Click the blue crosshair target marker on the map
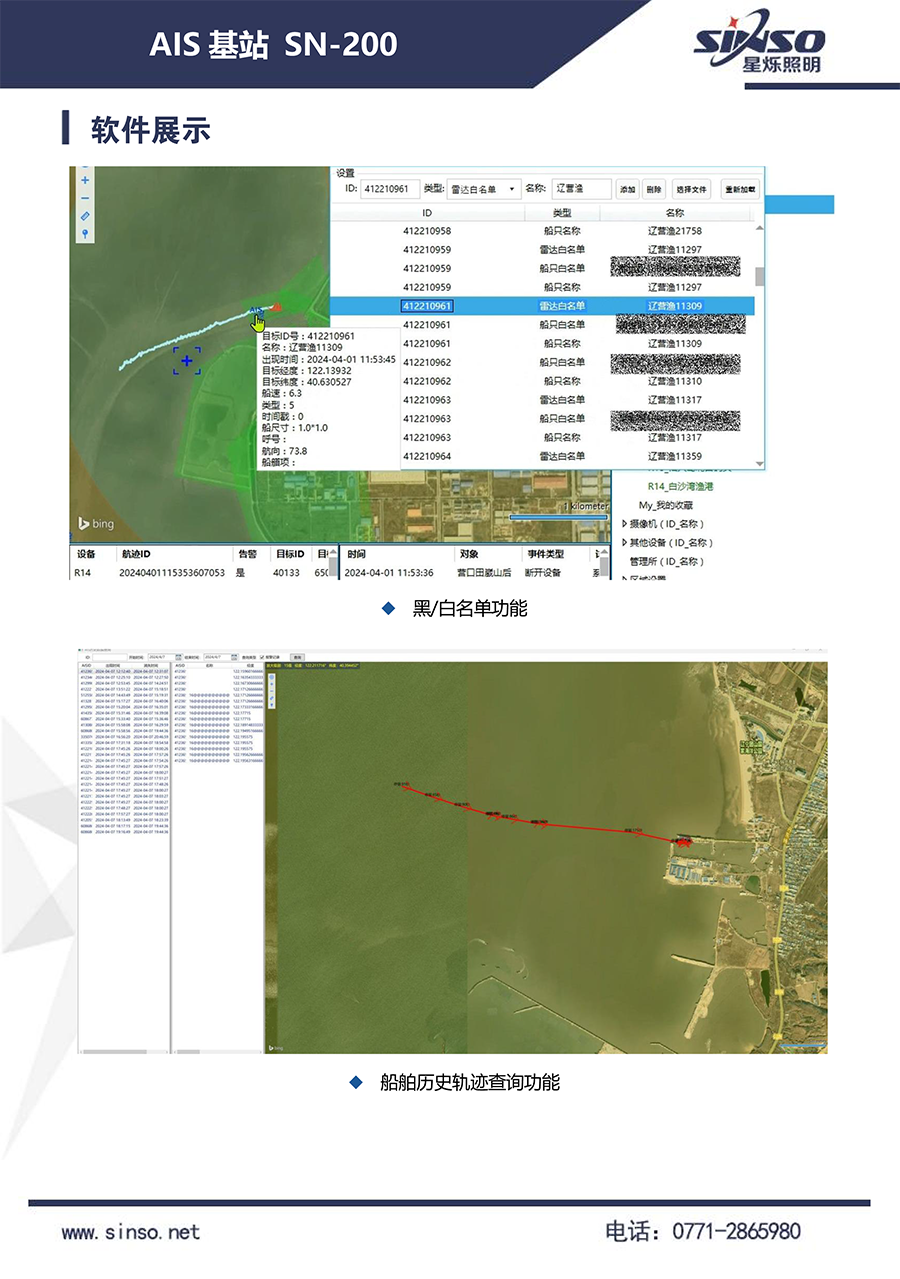This screenshot has width=900, height=1279. click(187, 360)
